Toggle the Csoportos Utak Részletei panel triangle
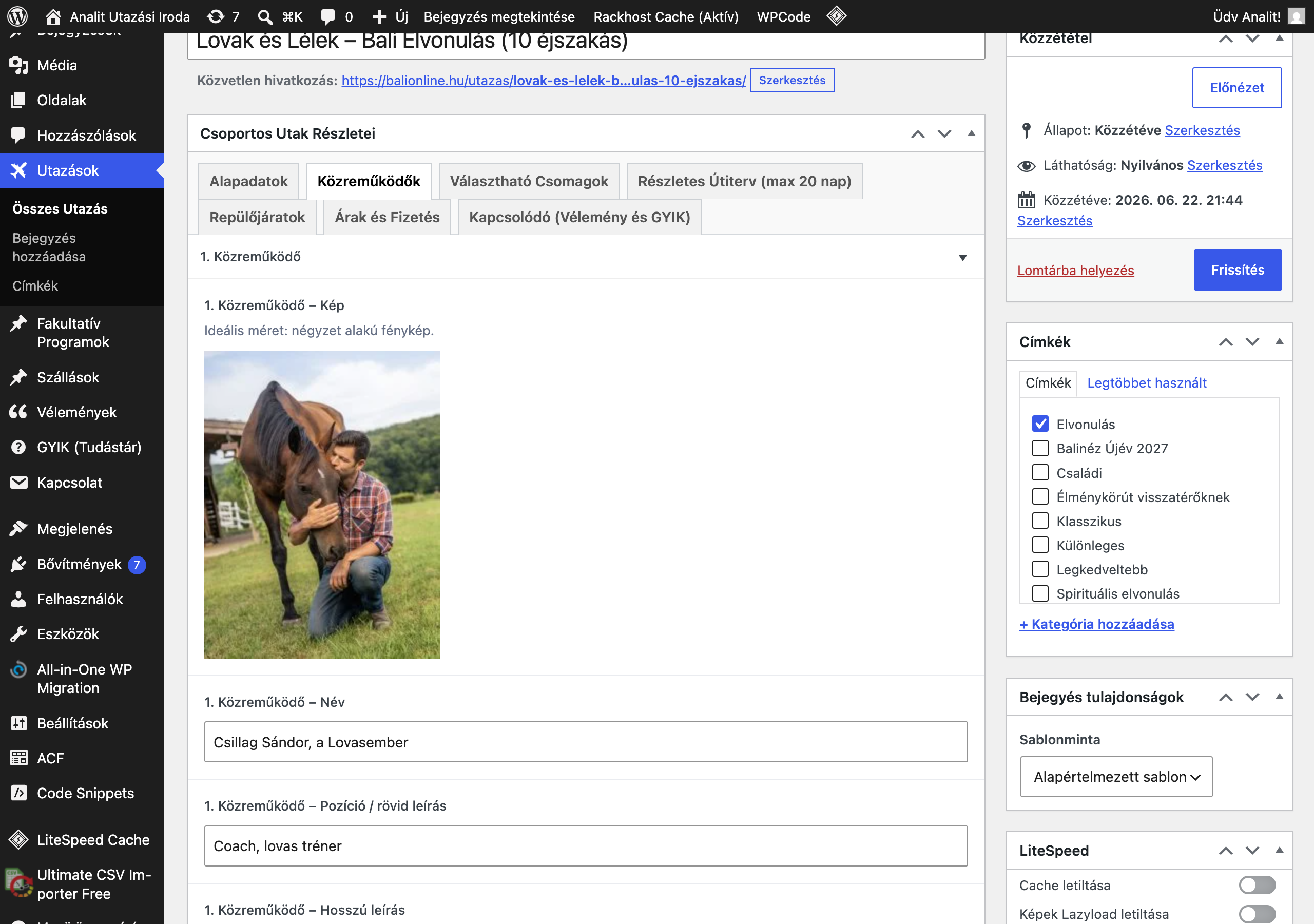Viewport: 1314px width, 924px height. pyautogui.click(x=971, y=133)
